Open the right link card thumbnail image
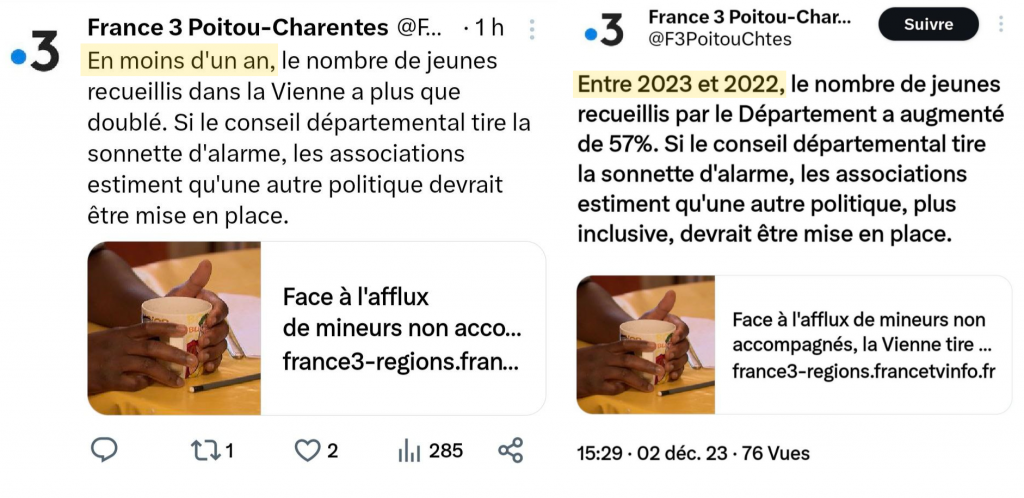The image size is (1024, 498). point(646,345)
